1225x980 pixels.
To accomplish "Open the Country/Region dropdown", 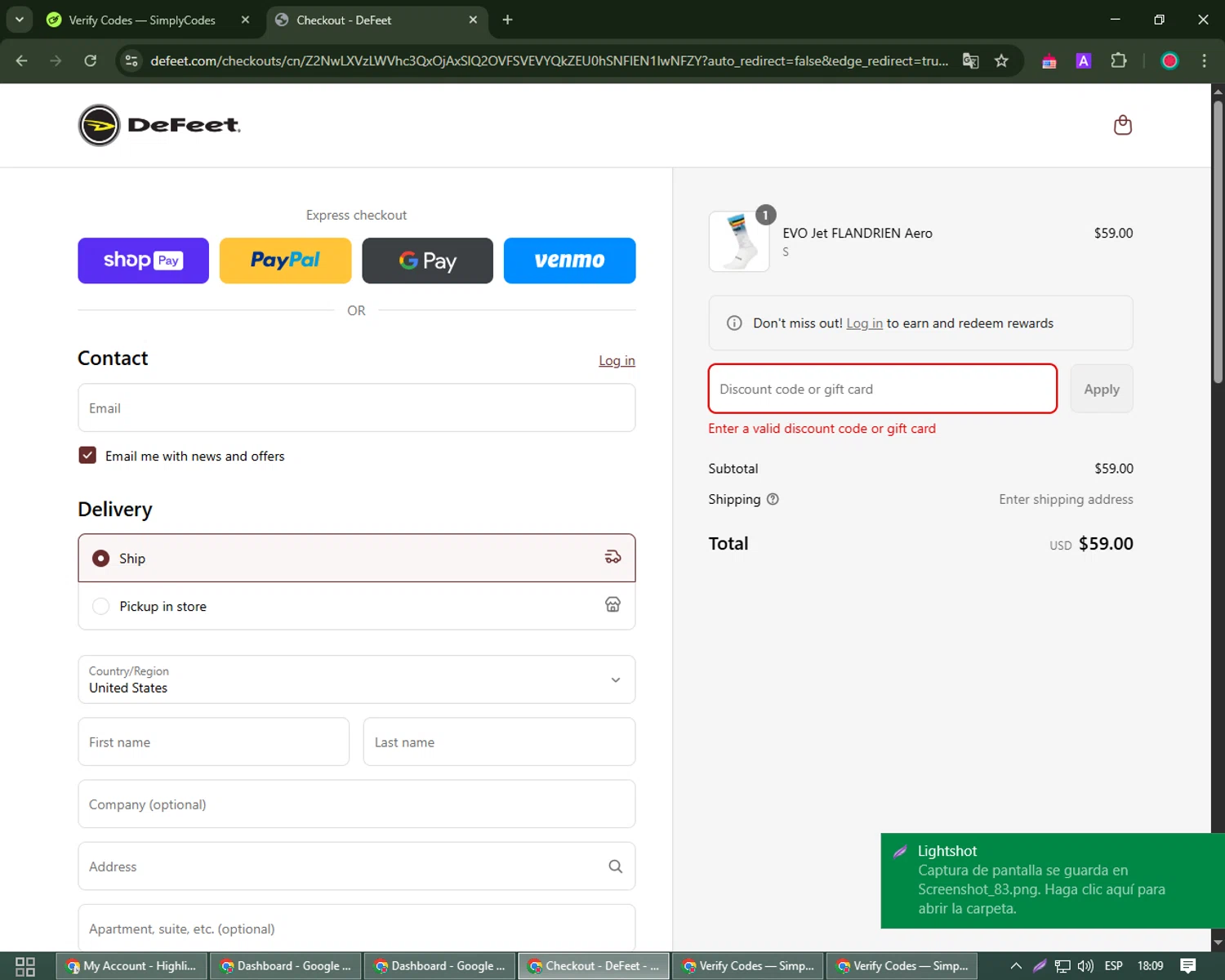I will (x=356, y=679).
